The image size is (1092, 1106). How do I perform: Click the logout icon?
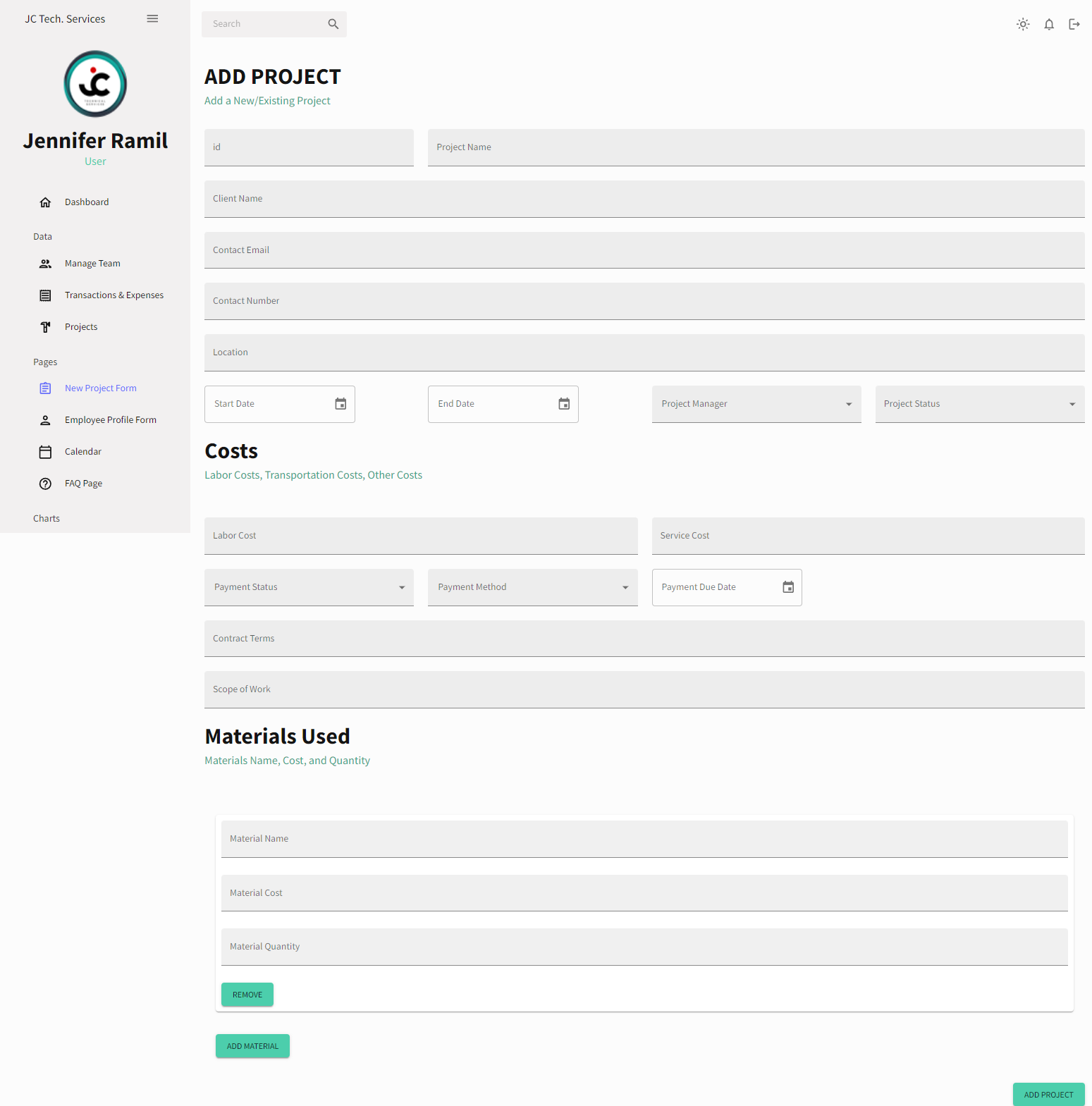pyautogui.click(x=1074, y=25)
